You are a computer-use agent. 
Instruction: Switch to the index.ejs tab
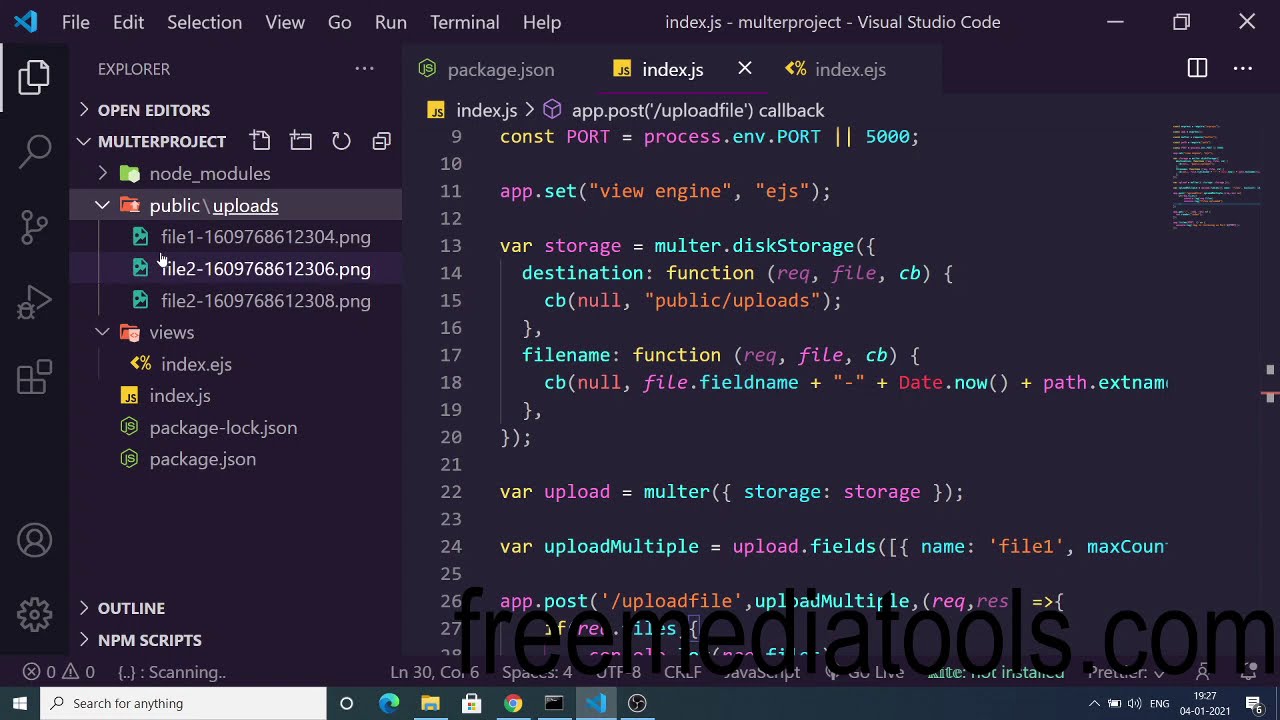point(849,70)
